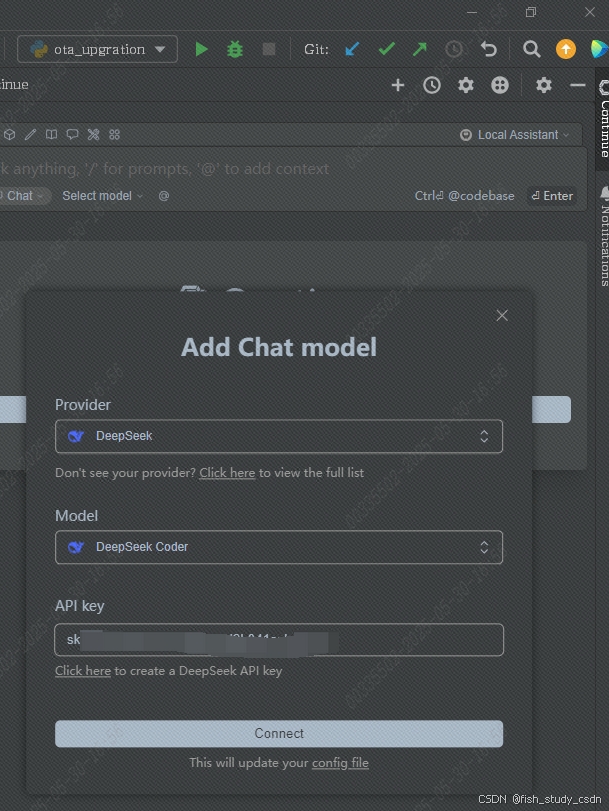Click the crossed tools icon

click(93, 134)
